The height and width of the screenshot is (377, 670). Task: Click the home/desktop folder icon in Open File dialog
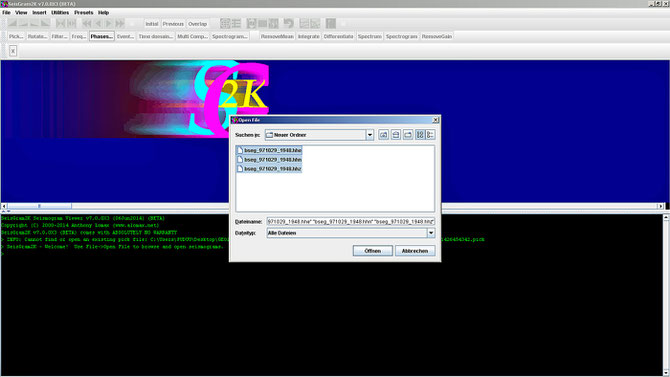pyautogui.click(x=396, y=135)
